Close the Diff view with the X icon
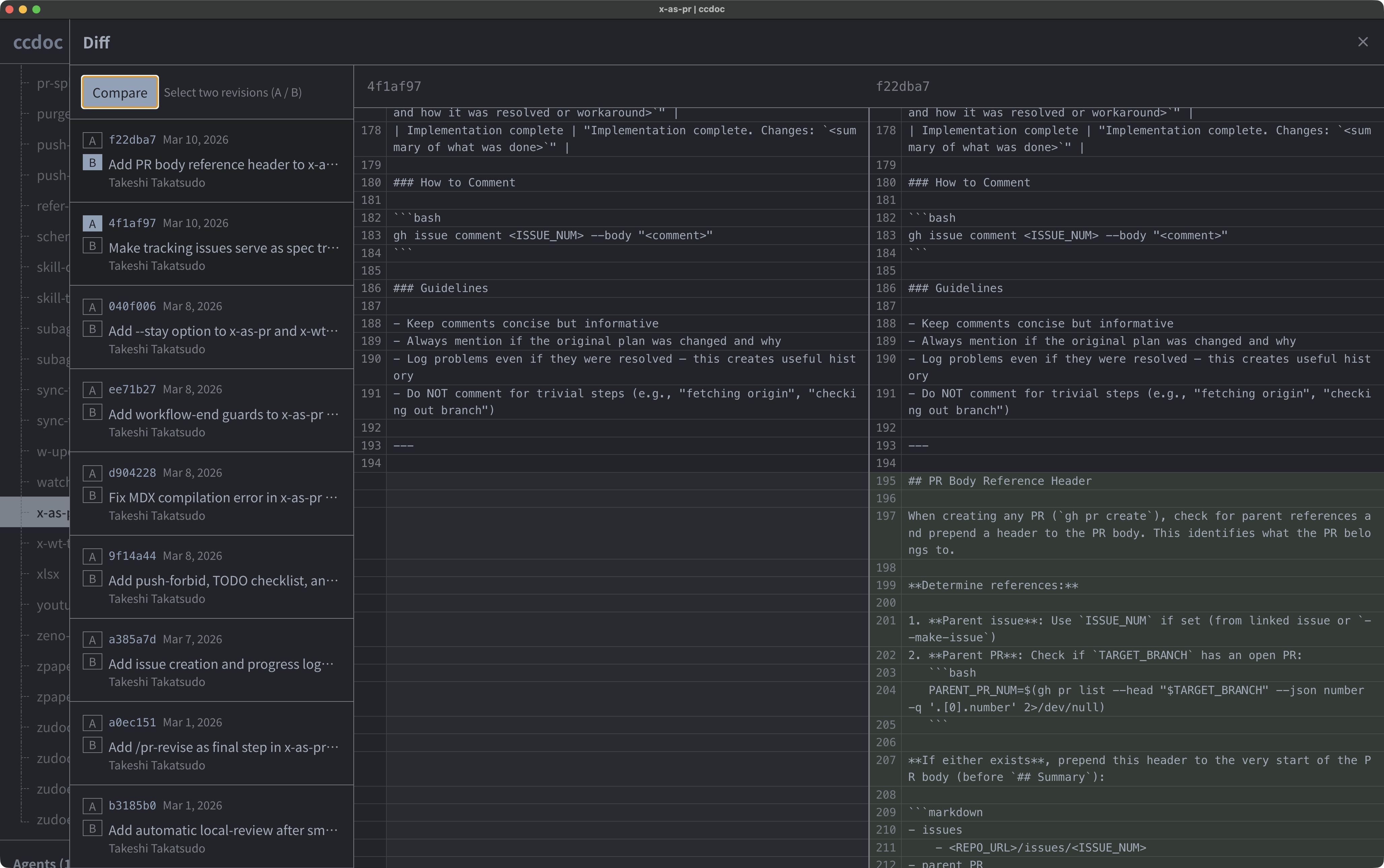The height and width of the screenshot is (868, 1384). [x=1363, y=42]
